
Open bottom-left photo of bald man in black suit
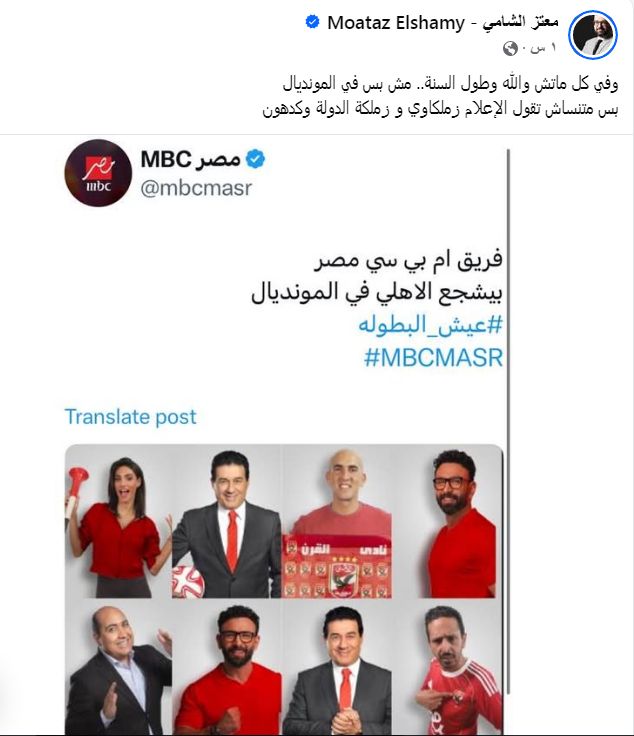click(118, 667)
